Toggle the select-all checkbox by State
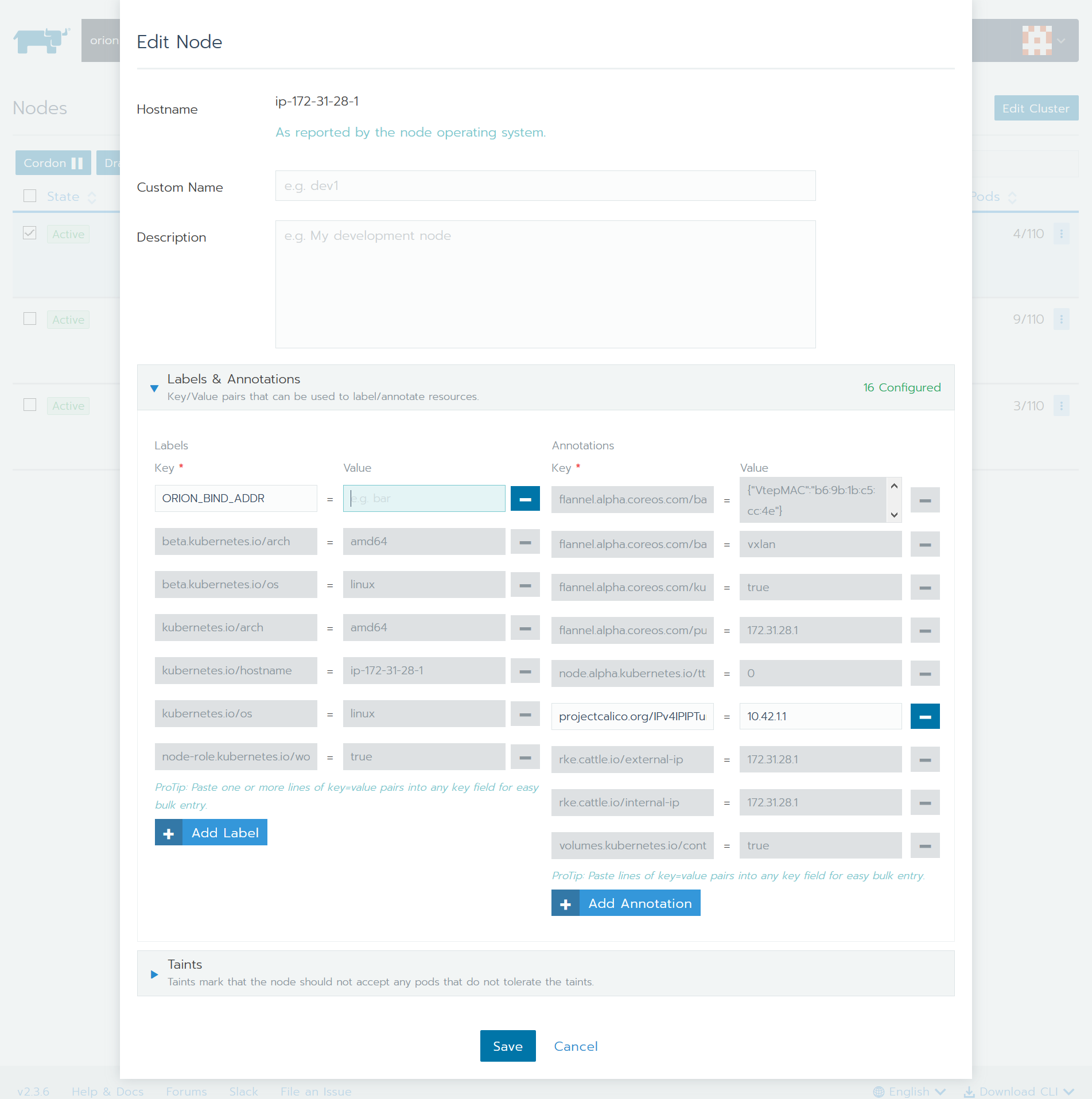1092x1099 pixels. click(x=30, y=196)
